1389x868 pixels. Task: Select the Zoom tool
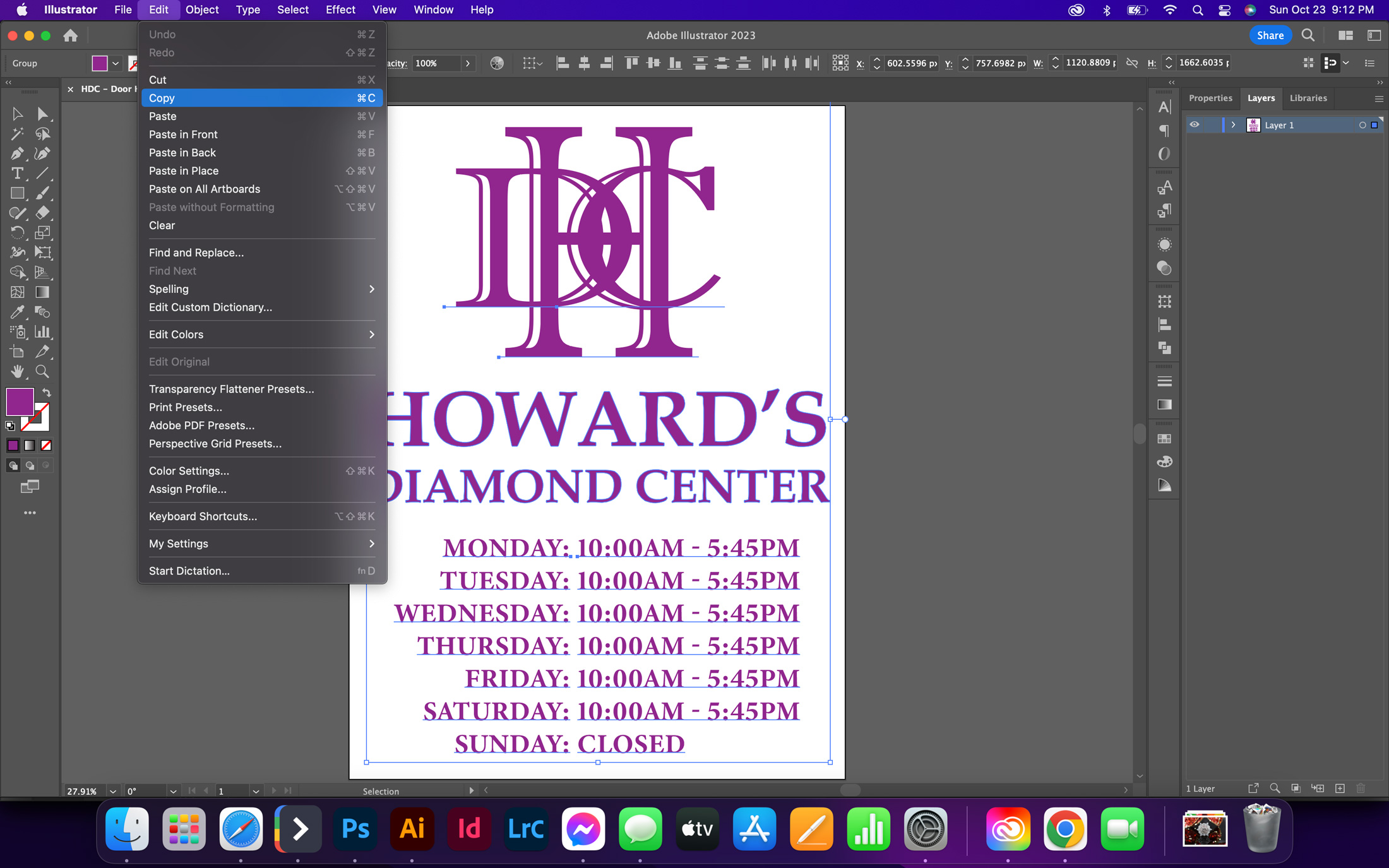coord(42,371)
